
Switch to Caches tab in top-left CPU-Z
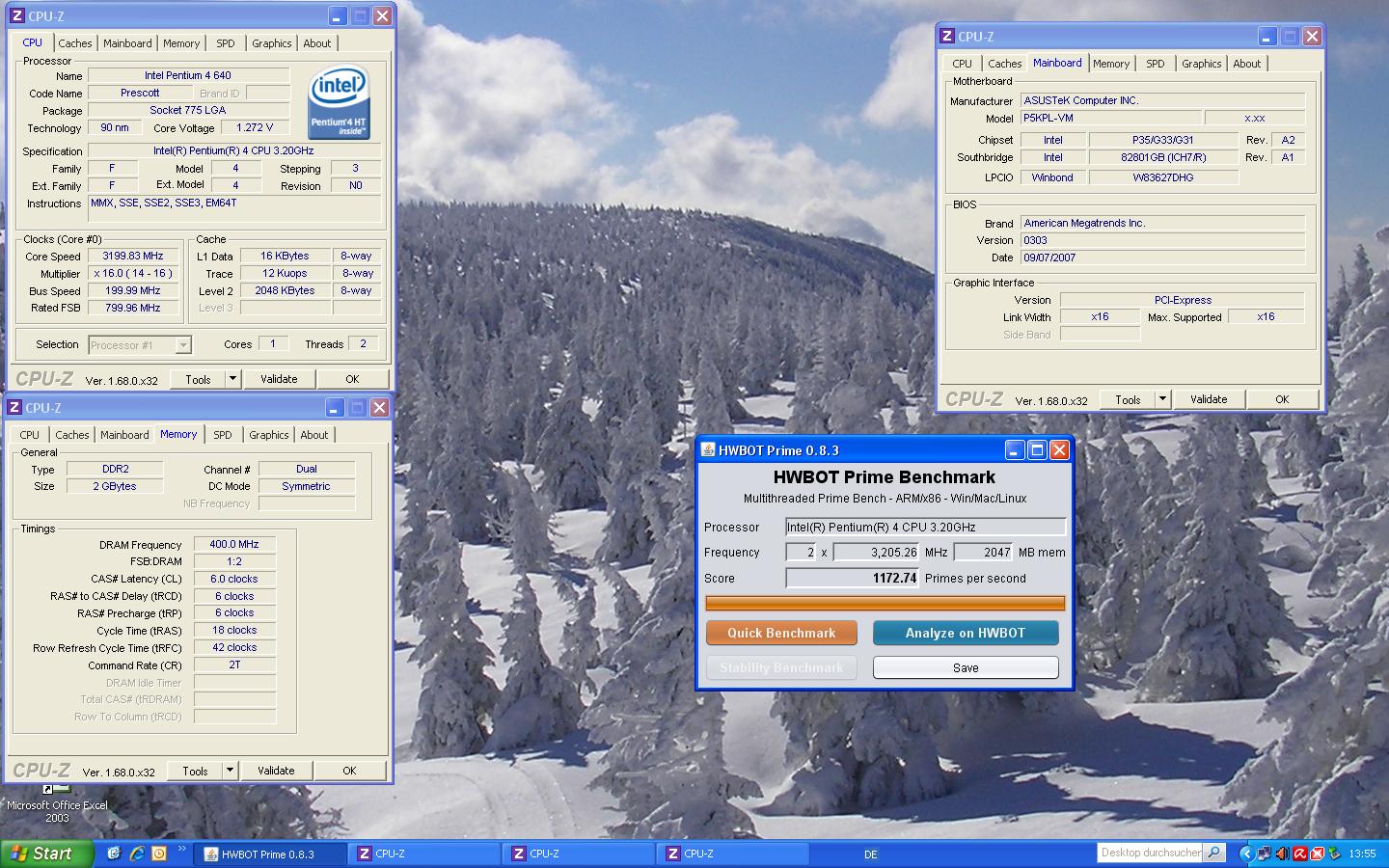pyautogui.click(x=74, y=43)
